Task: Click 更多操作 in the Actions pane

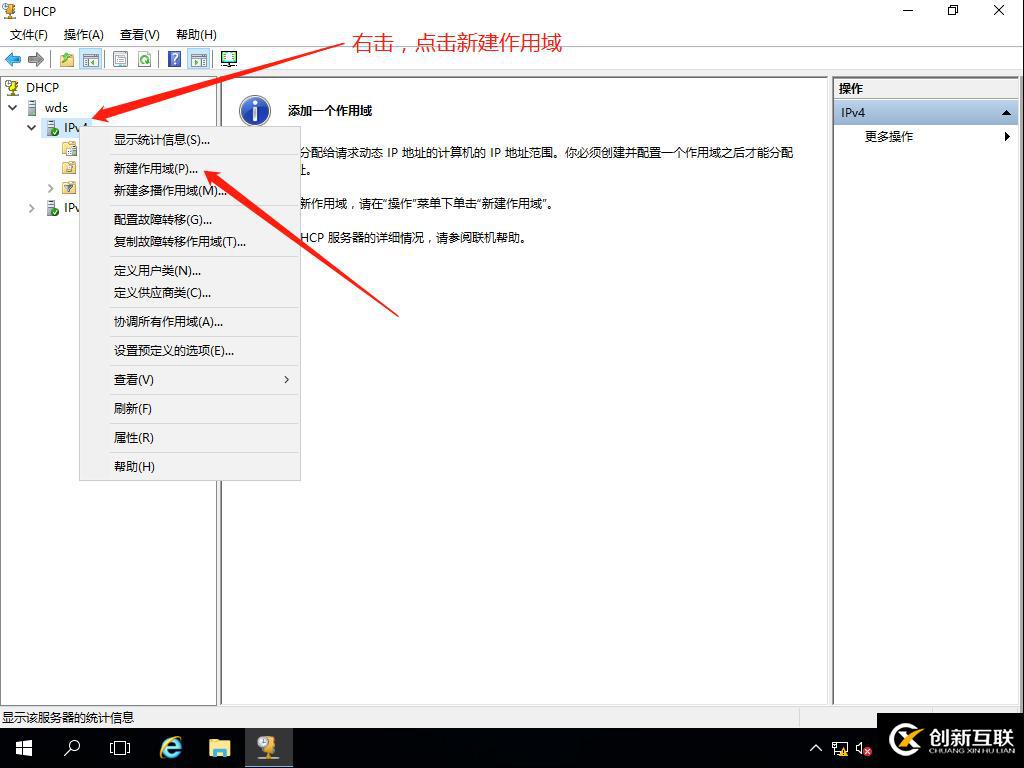Action: click(888, 137)
